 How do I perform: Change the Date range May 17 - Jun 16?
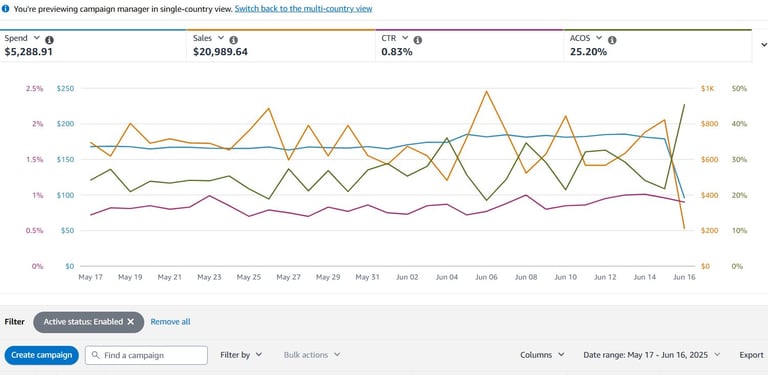tap(652, 355)
